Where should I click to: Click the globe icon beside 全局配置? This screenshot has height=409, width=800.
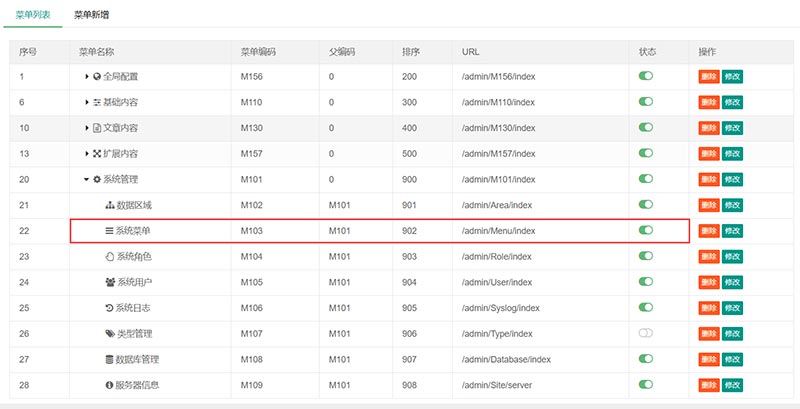pyautogui.click(x=97, y=76)
